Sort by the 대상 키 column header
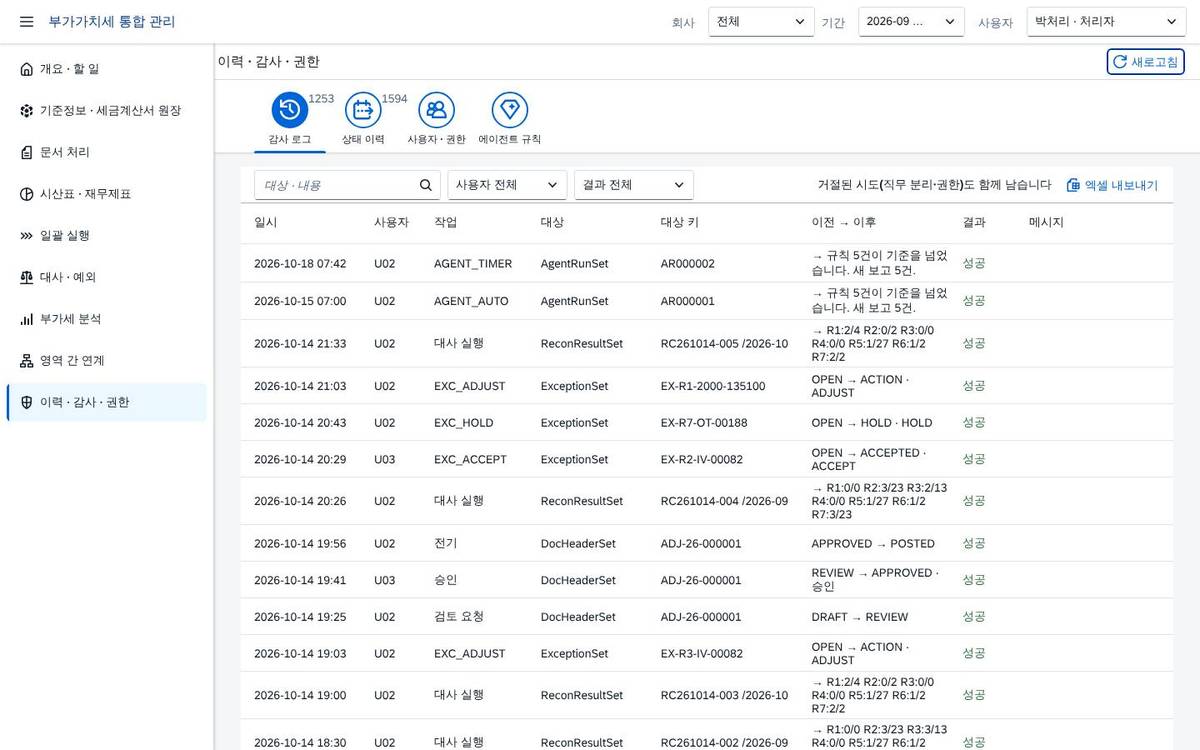The image size is (1200, 750). [680, 222]
